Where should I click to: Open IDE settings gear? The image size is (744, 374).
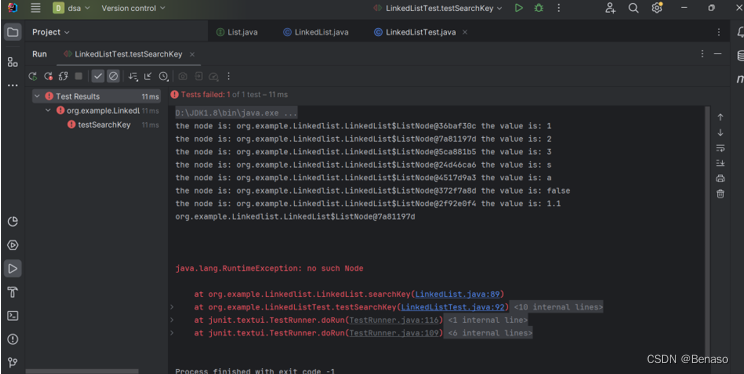click(x=657, y=8)
